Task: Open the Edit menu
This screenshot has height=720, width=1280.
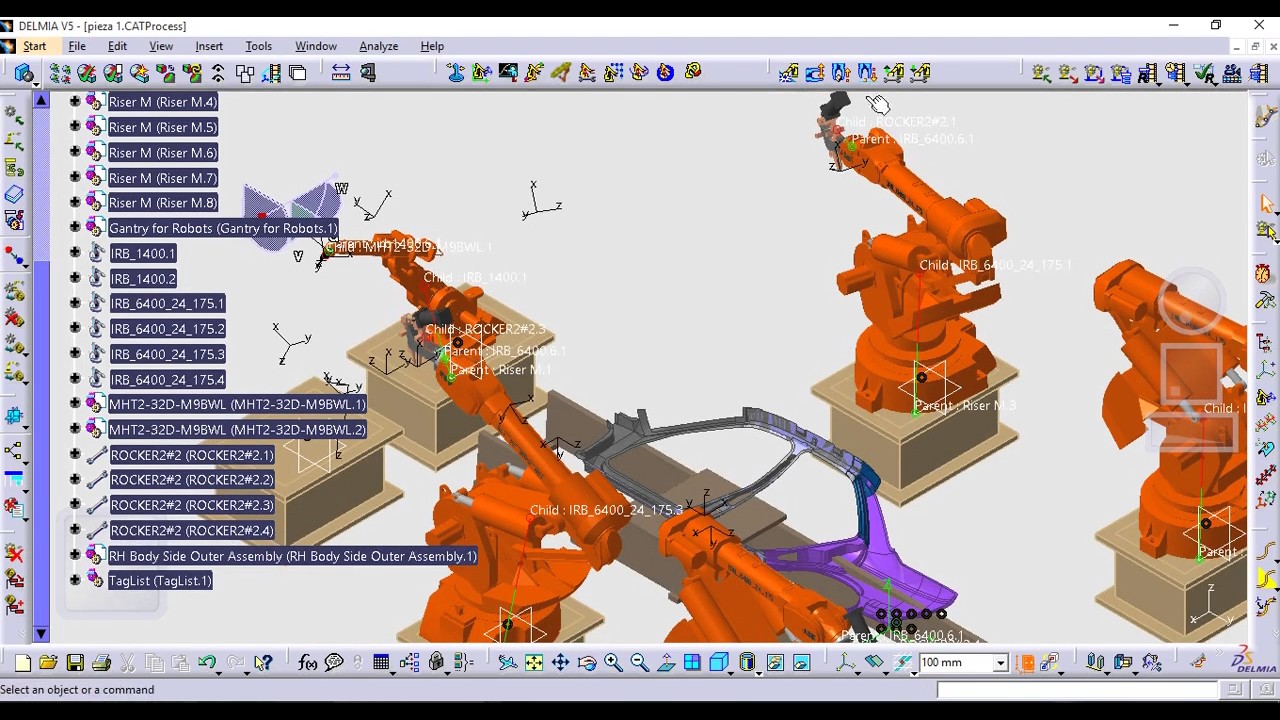Action: point(118,46)
